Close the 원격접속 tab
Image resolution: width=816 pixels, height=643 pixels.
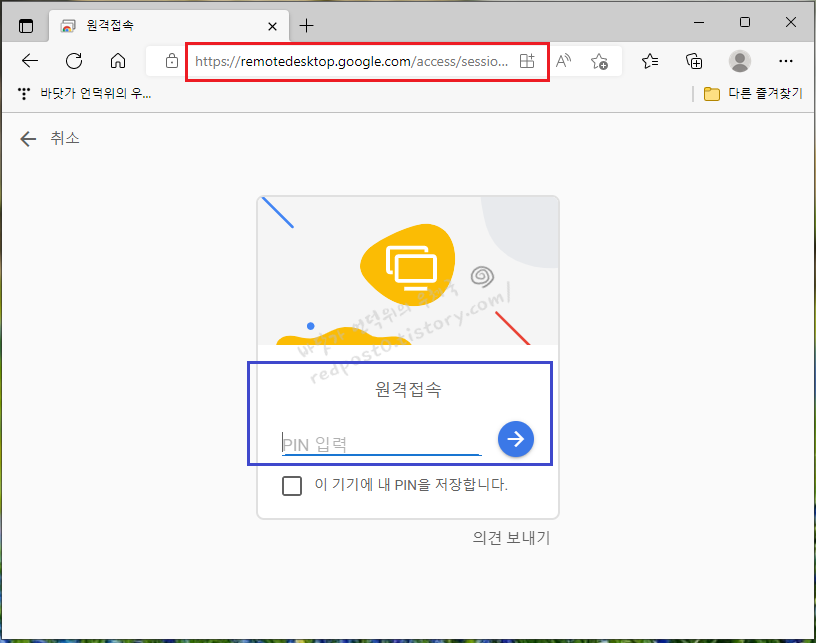point(272,26)
